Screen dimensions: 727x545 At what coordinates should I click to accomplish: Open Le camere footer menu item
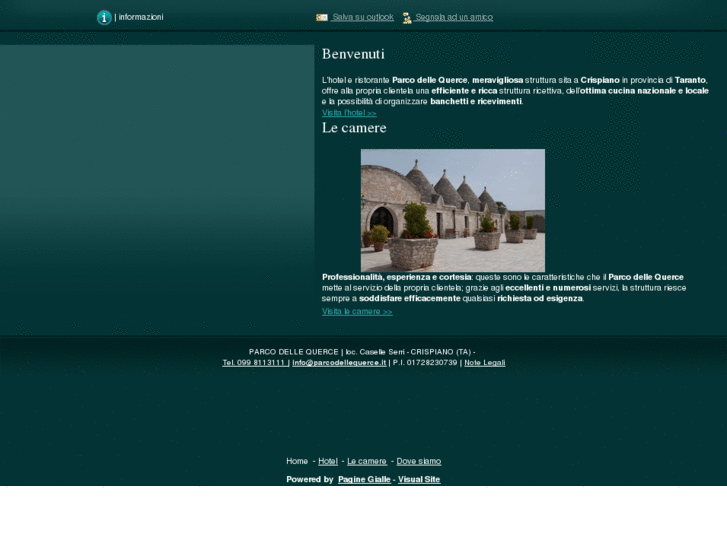pos(367,461)
